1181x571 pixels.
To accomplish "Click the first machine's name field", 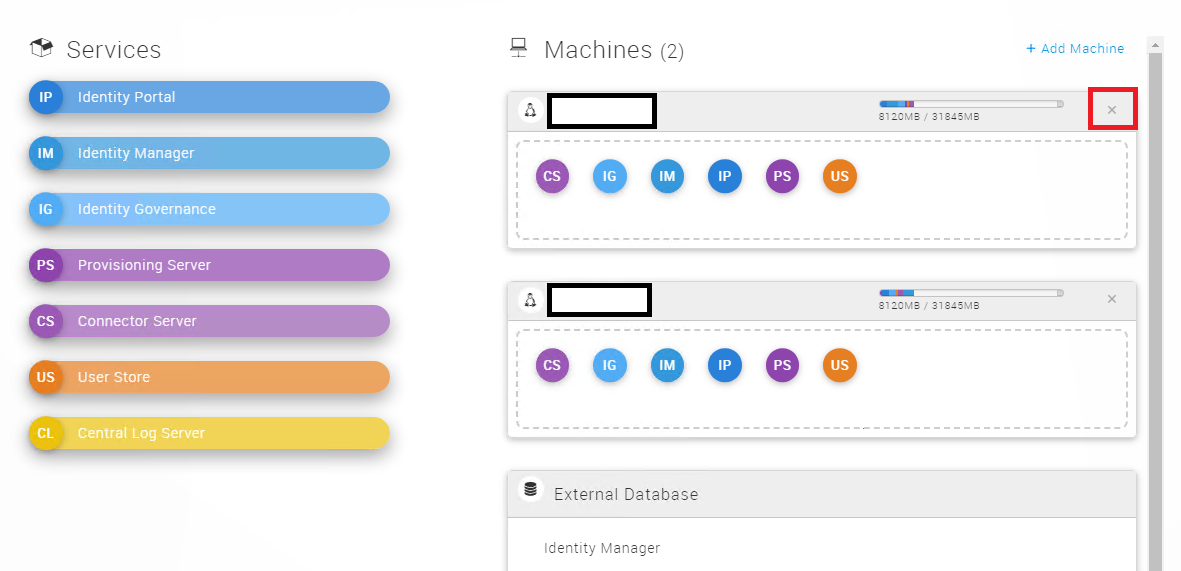I will [602, 111].
